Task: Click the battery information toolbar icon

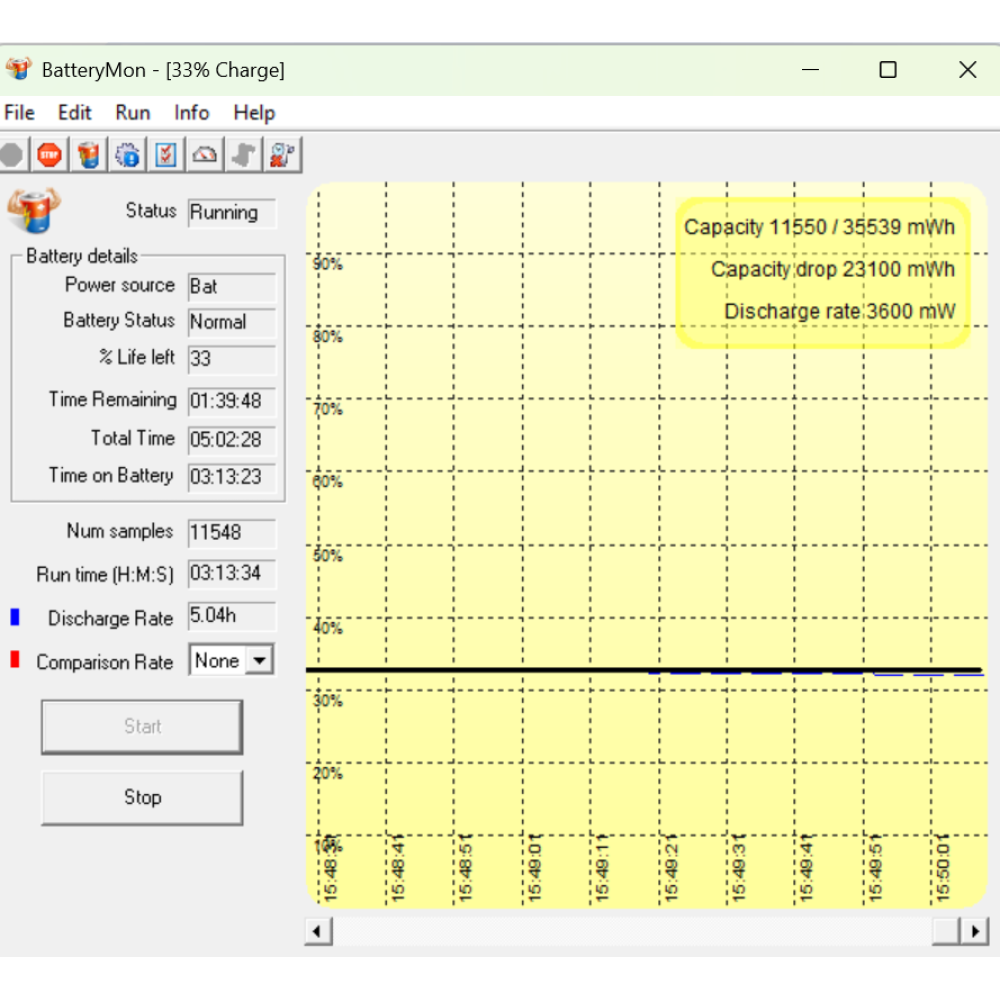Action: (89, 155)
